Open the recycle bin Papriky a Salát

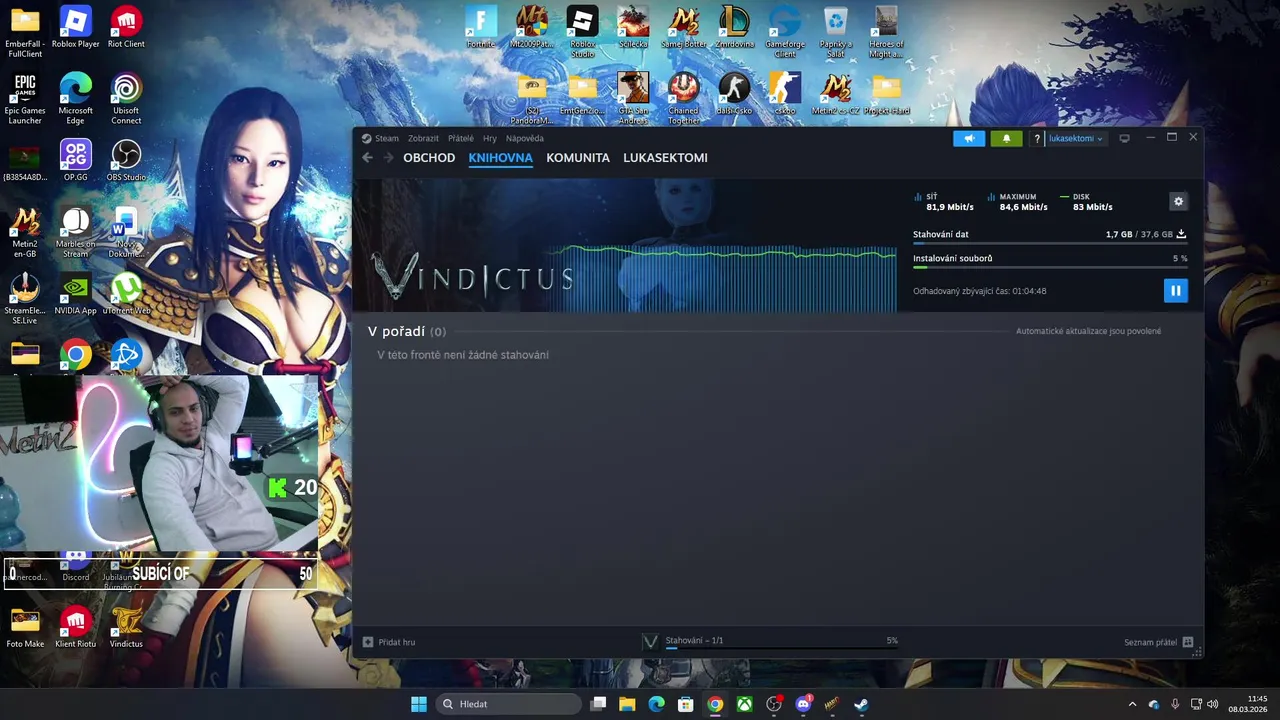point(836,31)
